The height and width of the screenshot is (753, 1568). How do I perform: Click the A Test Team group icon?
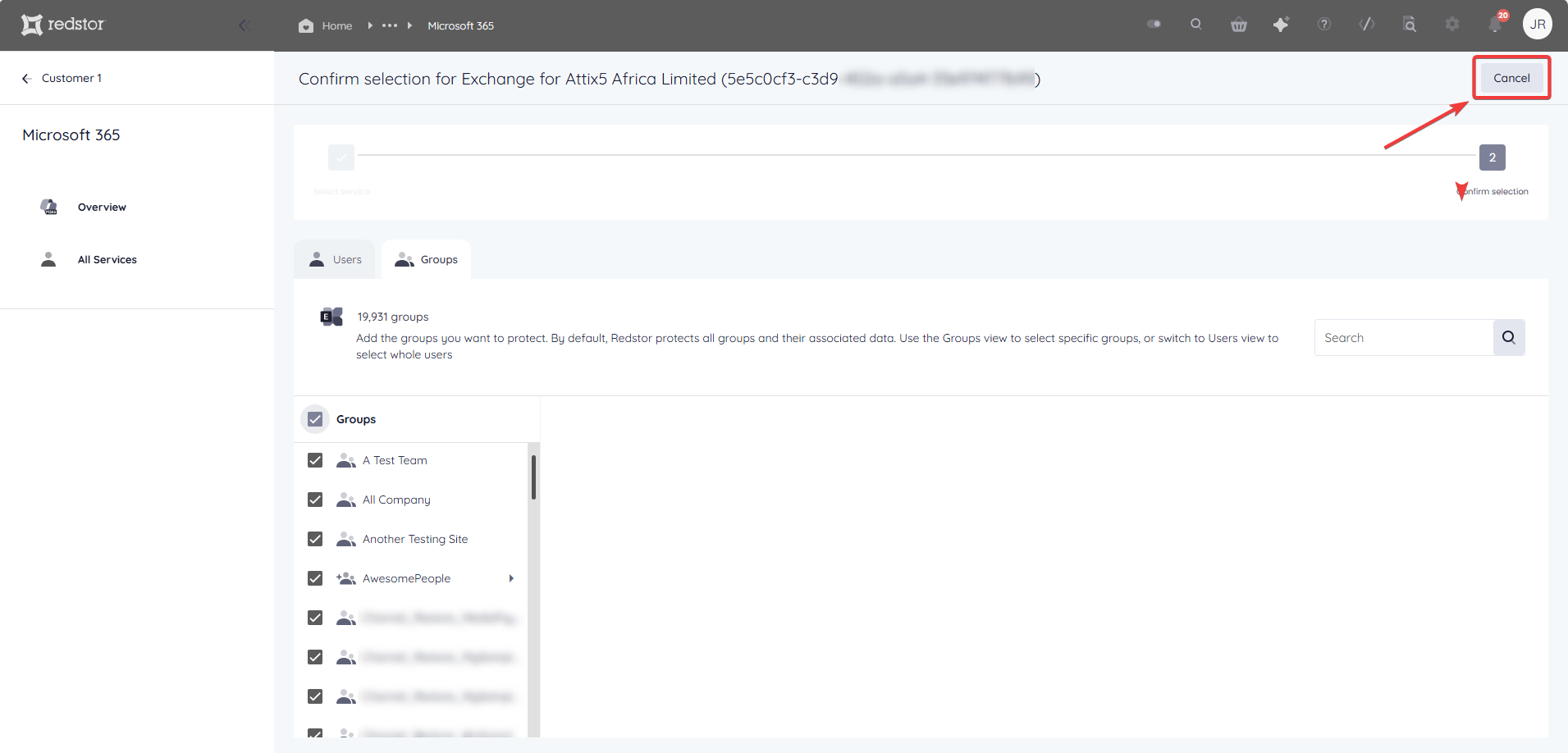pos(346,460)
